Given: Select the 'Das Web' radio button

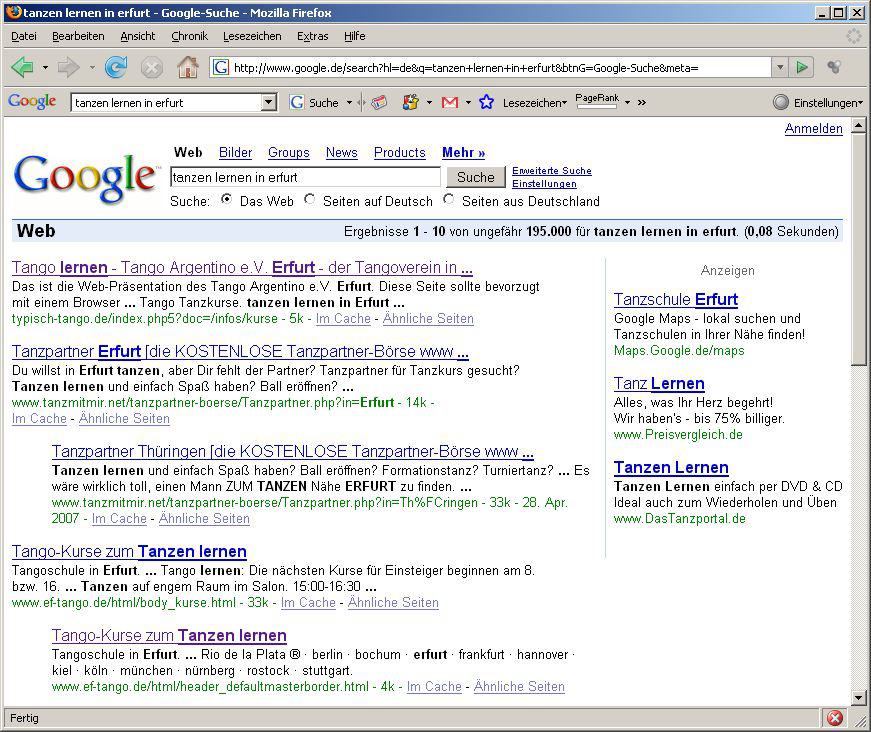Looking at the screenshot, I should (x=226, y=200).
